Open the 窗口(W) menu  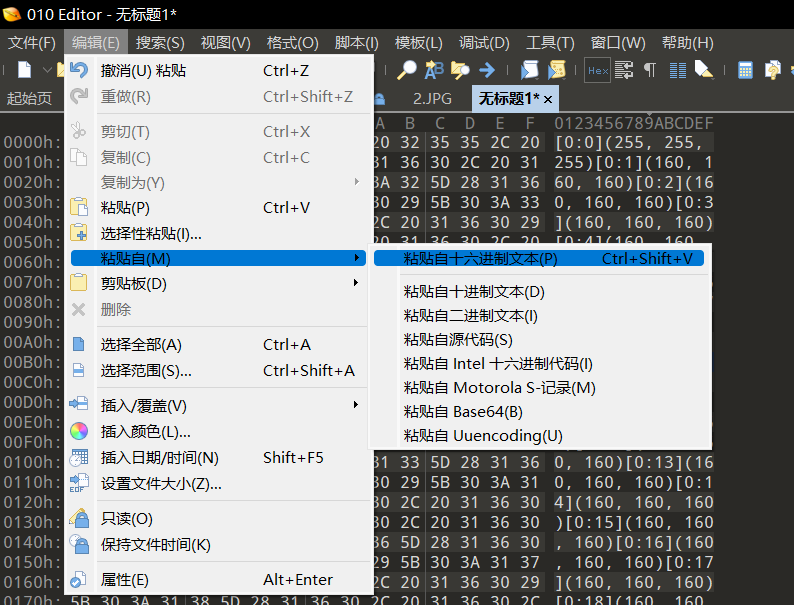(x=618, y=43)
